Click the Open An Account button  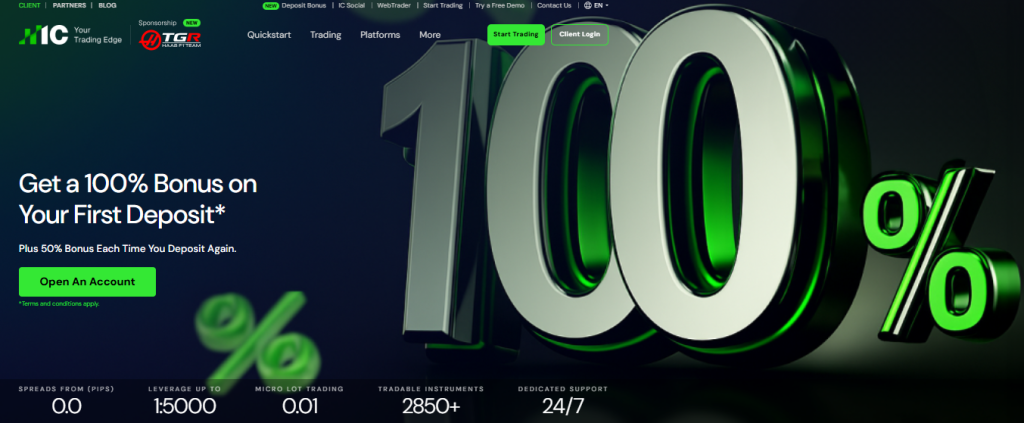click(x=88, y=282)
